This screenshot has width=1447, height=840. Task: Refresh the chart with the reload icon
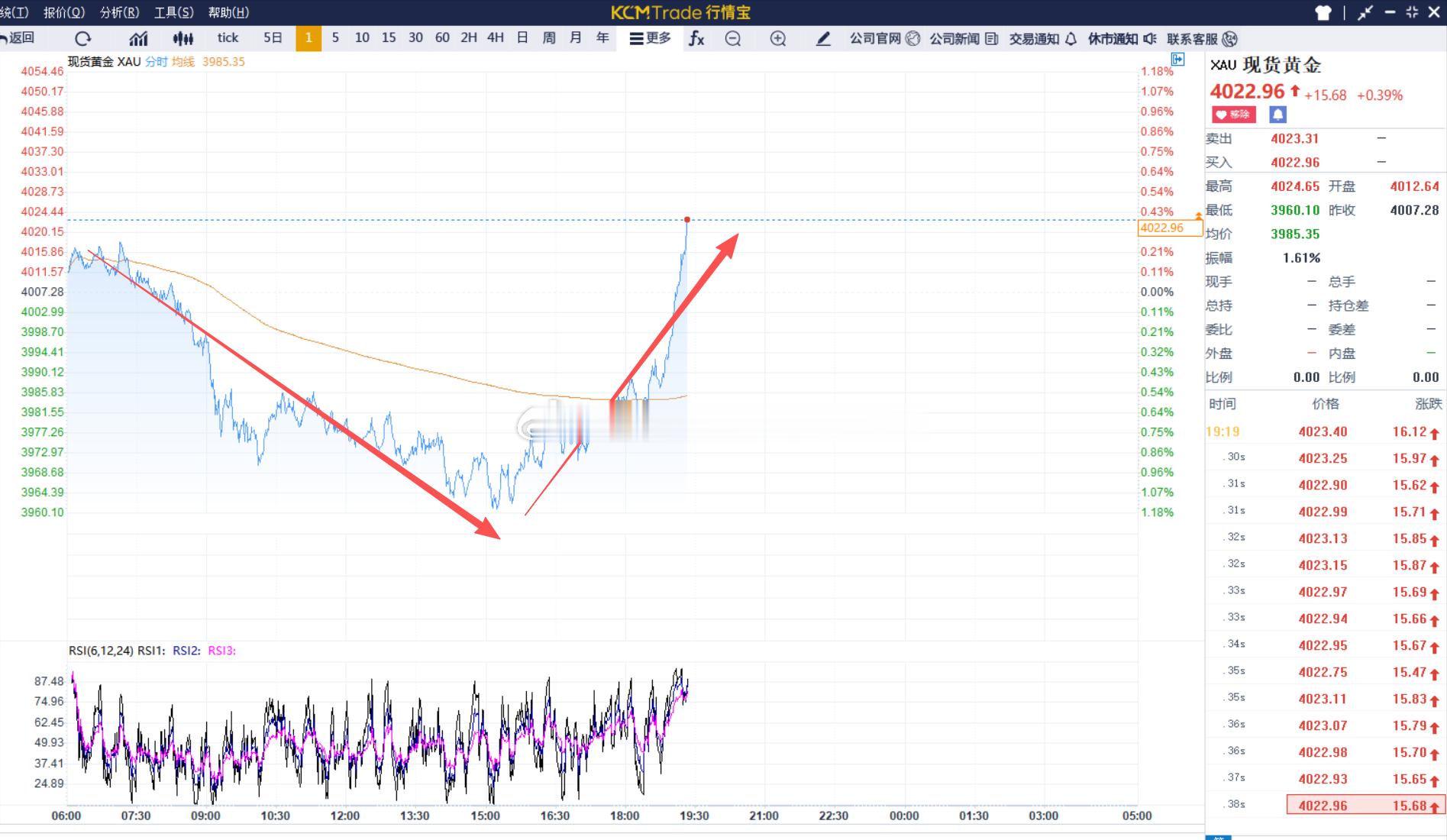tap(83, 38)
